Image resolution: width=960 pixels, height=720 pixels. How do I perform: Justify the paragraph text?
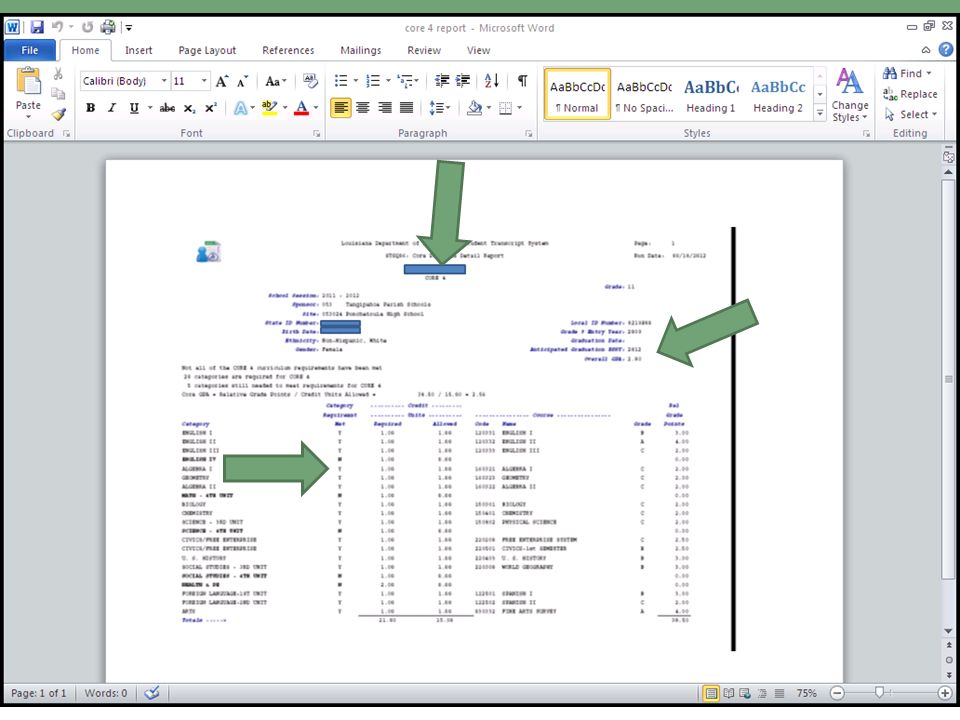(407, 108)
